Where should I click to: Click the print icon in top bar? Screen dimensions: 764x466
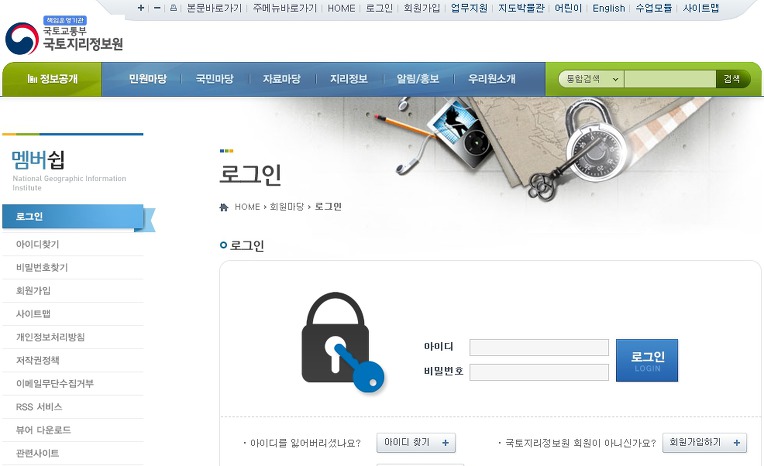173,8
